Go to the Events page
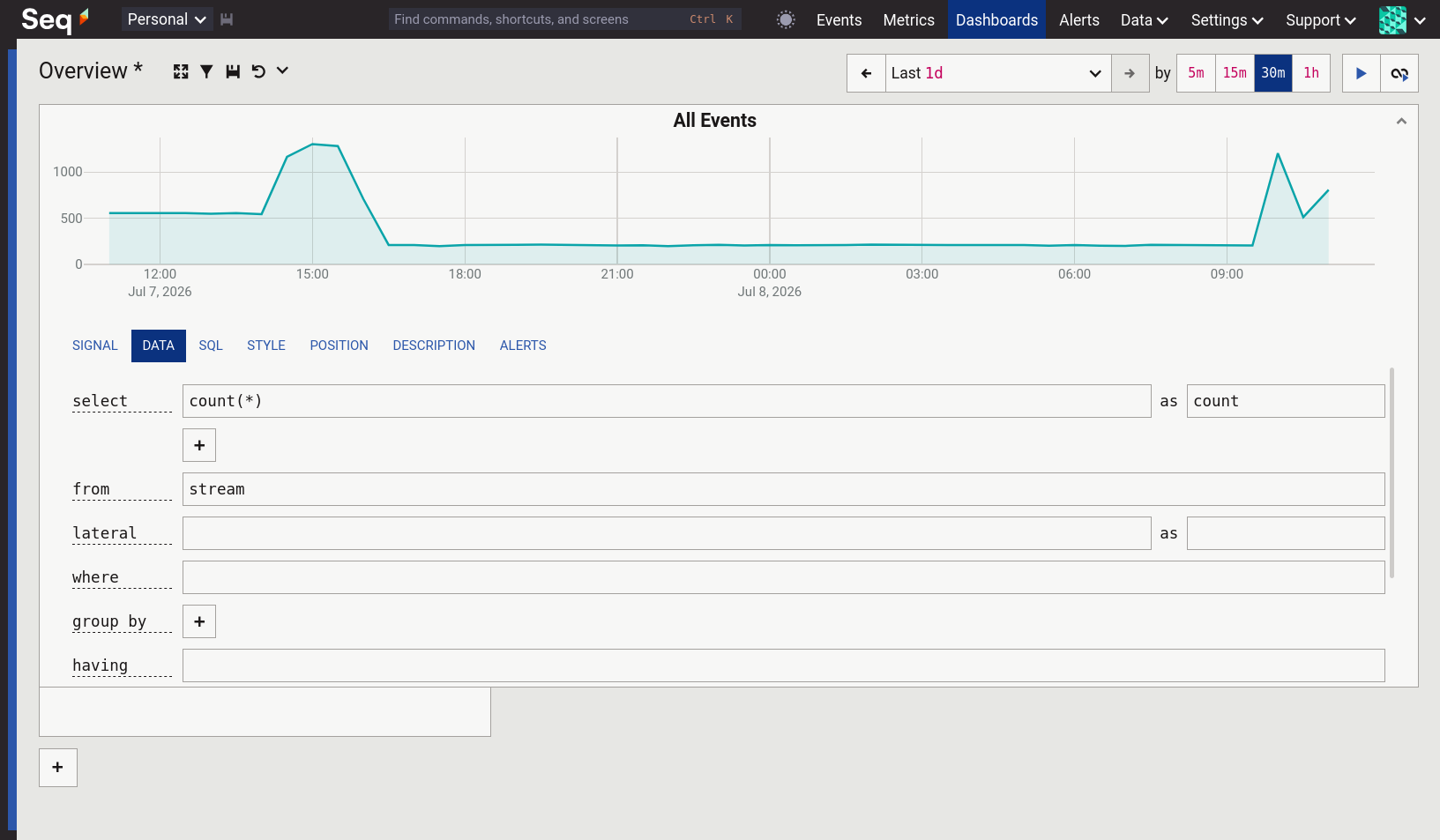 839,19
